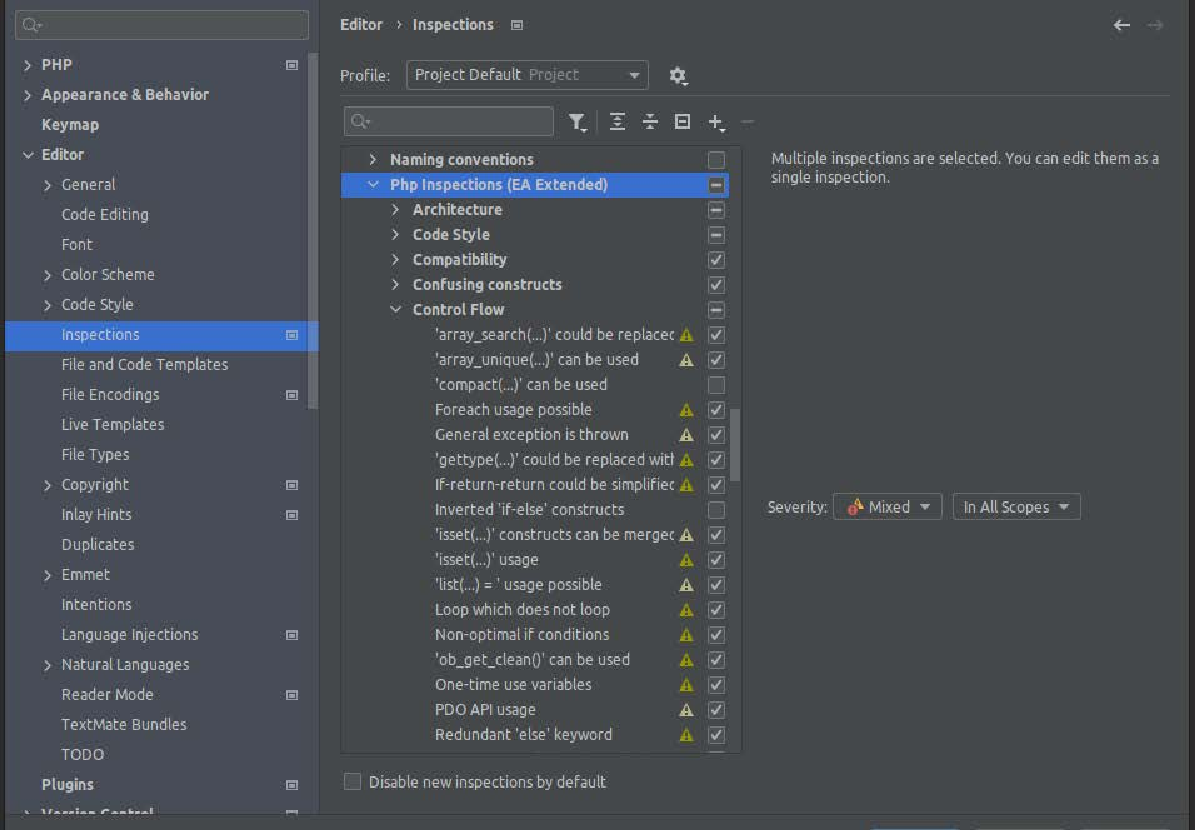Click the warning icon on General exception is thrown
This screenshot has height=830, width=1195.
[x=687, y=435]
